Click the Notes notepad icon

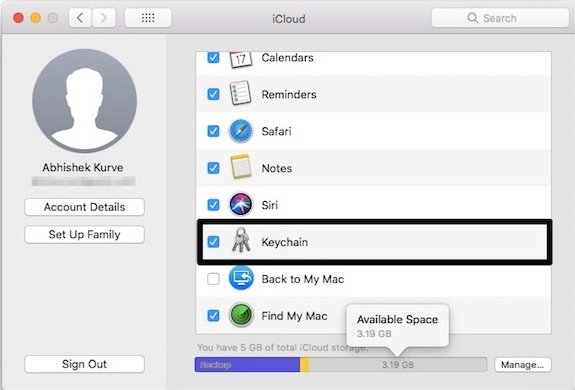tap(241, 167)
